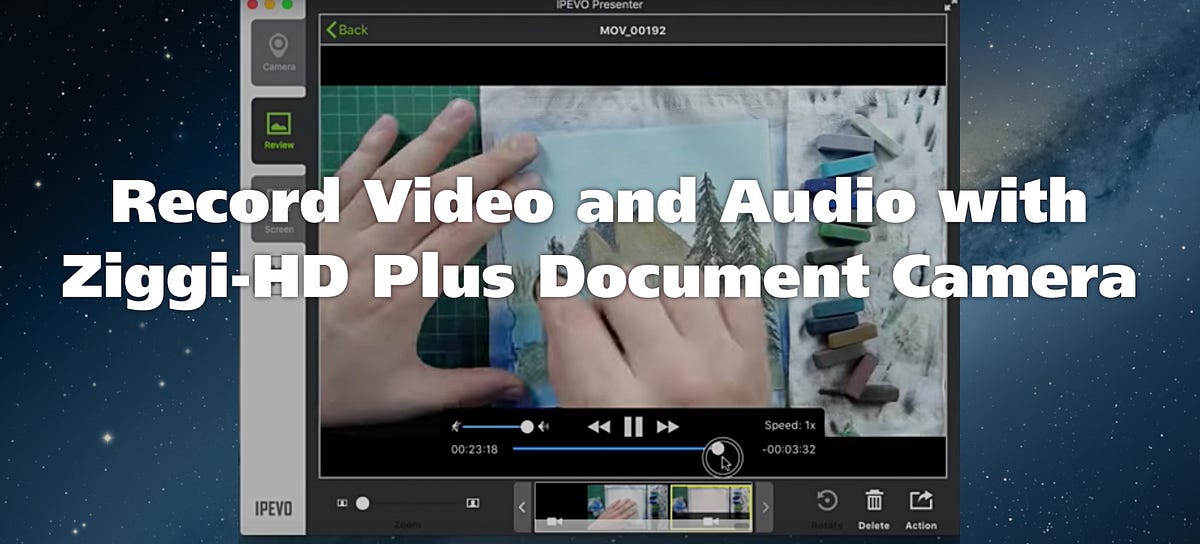Minimize the IPEVO Presenter window
This screenshot has width=1200, height=544.
tap(270, 4)
